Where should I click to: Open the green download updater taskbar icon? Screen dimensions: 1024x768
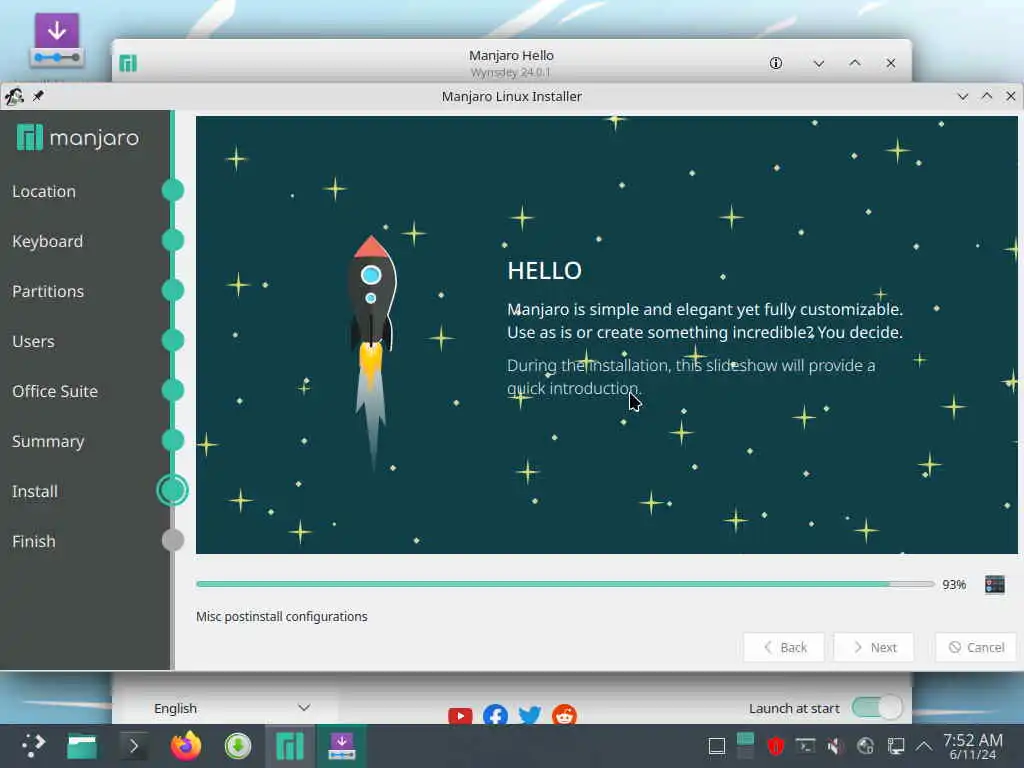[x=238, y=746]
